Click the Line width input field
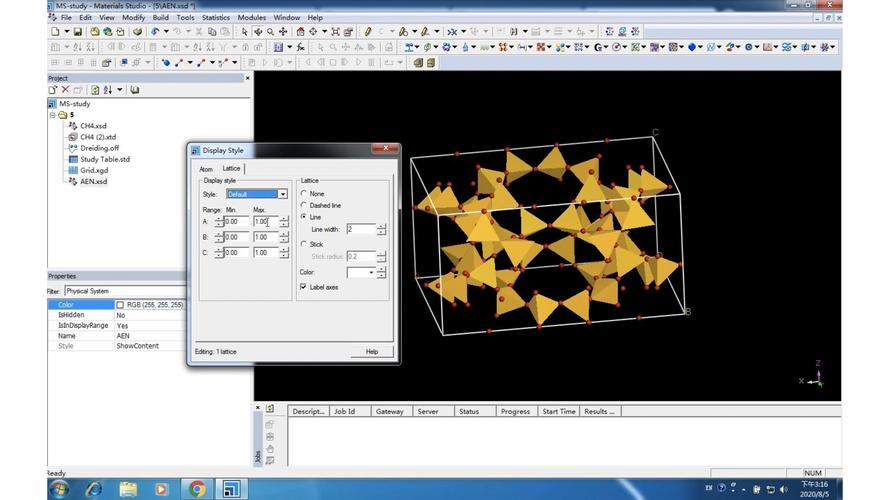The height and width of the screenshot is (500, 889). [359, 229]
